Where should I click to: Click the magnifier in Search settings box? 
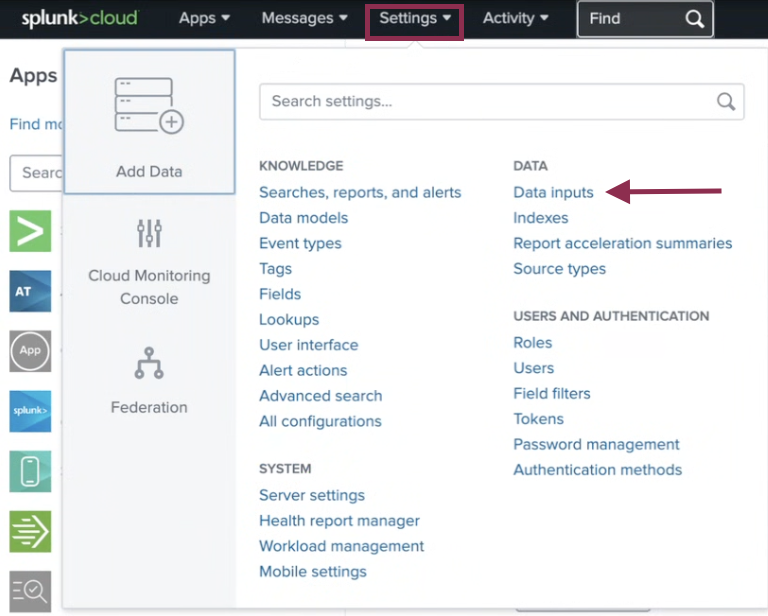tap(726, 102)
